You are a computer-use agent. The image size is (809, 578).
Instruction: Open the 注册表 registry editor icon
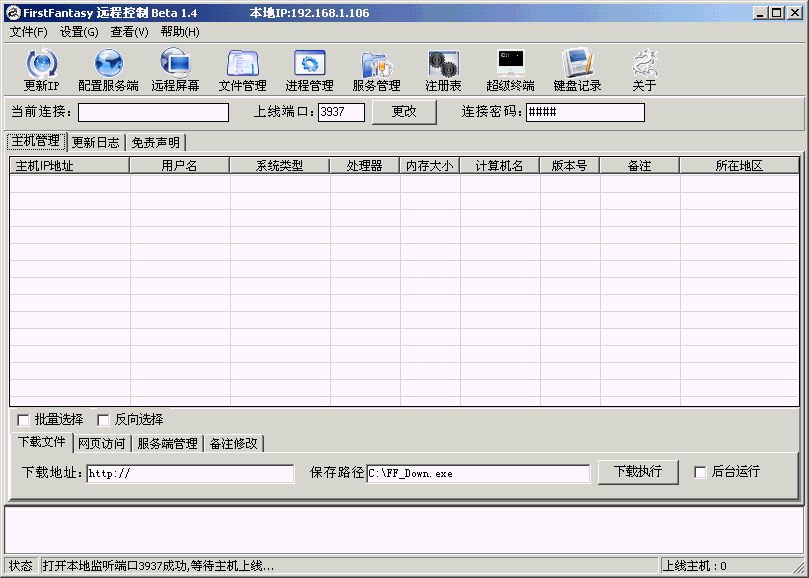pos(442,67)
